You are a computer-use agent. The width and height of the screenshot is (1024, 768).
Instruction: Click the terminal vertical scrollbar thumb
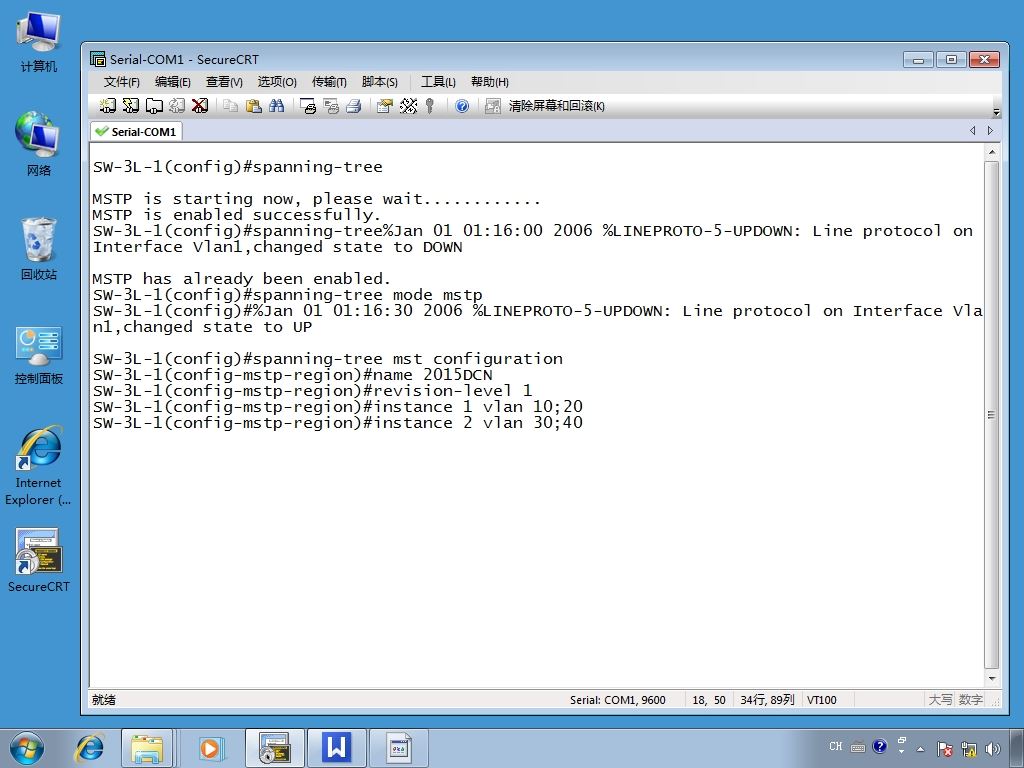991,415
